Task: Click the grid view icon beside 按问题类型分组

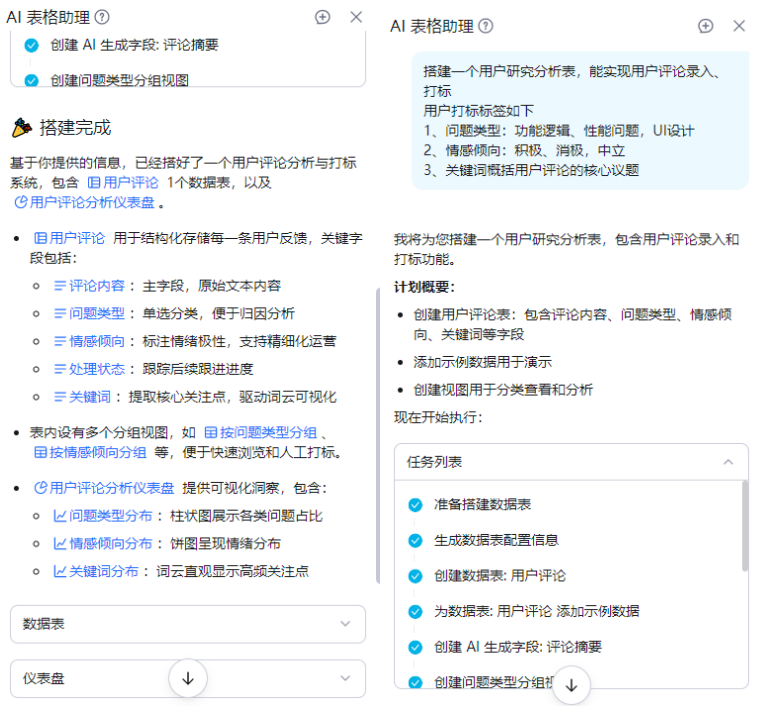Action: coord(211,433)
